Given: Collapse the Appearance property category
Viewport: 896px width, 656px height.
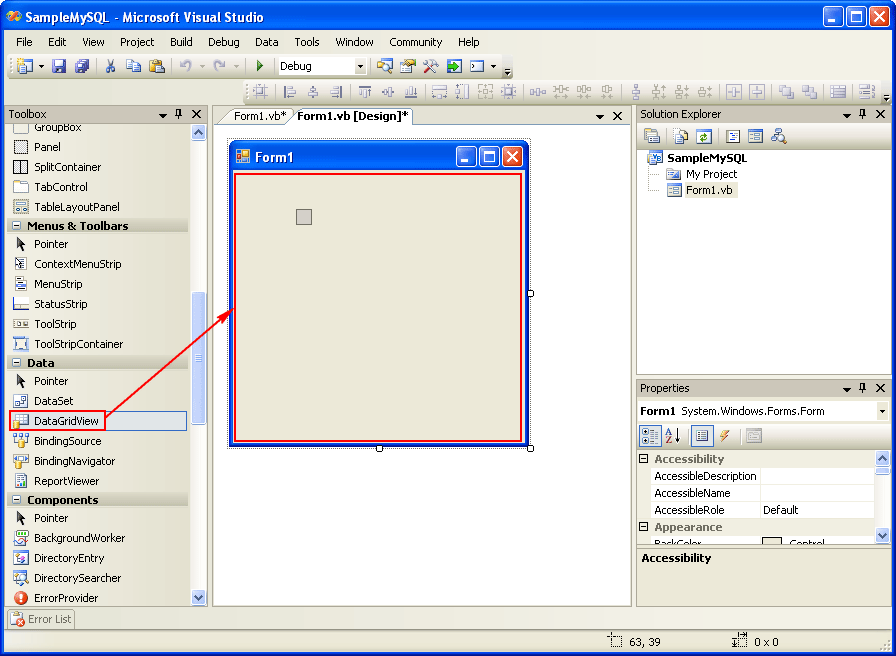Looking at the screenshot, I should coord(643,527).
